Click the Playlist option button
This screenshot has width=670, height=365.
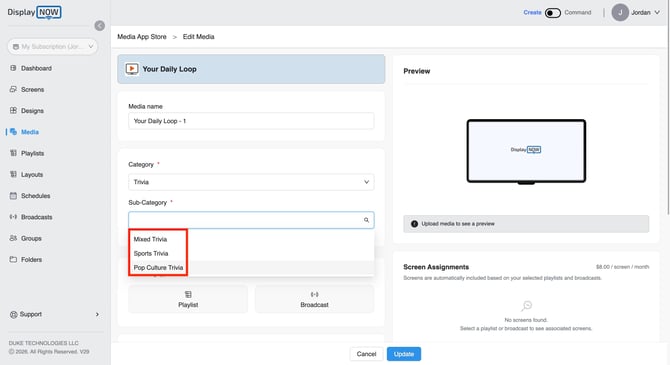tap(188, 299)
